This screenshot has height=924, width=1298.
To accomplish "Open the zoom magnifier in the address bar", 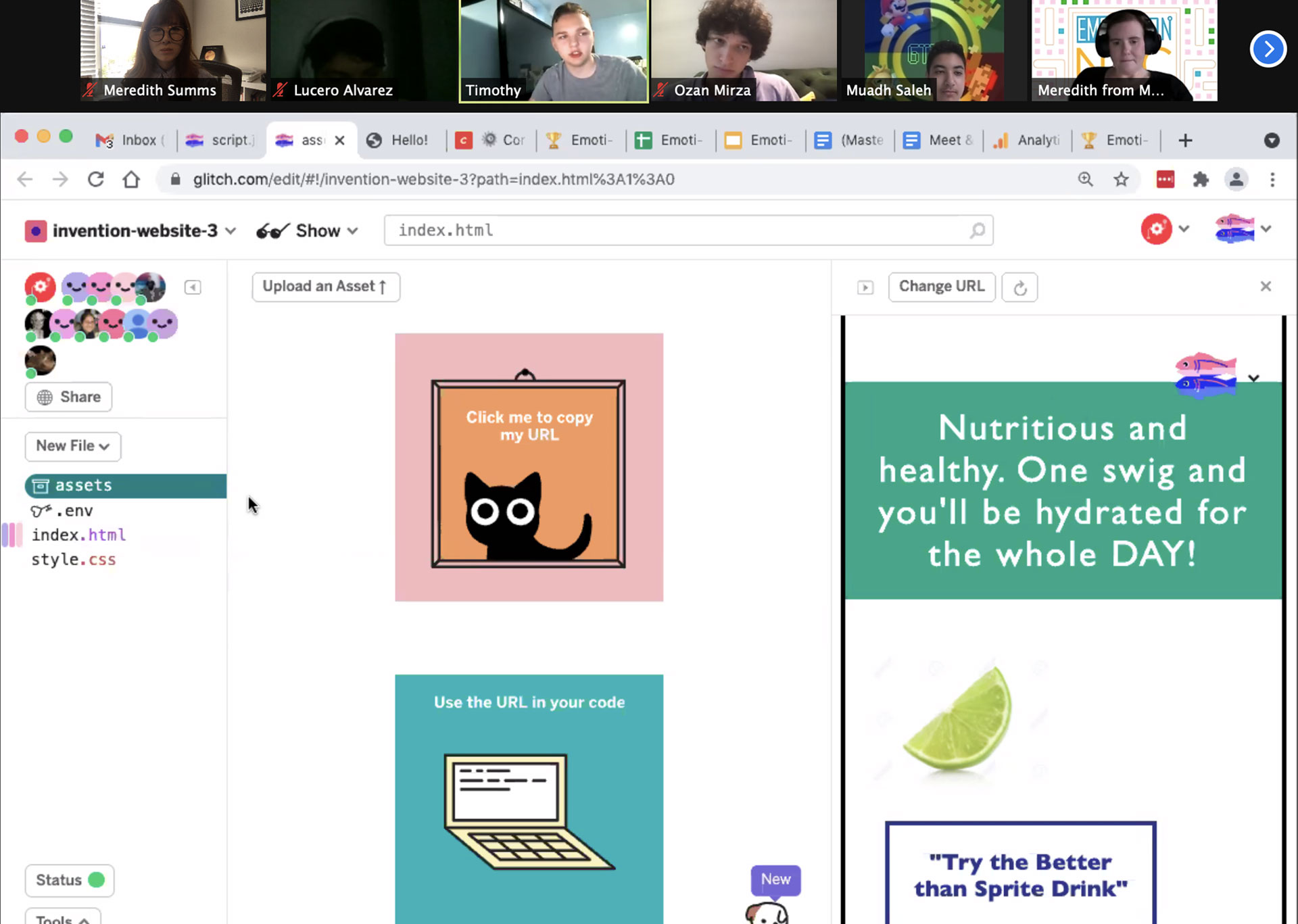I will pos(1085,179).
